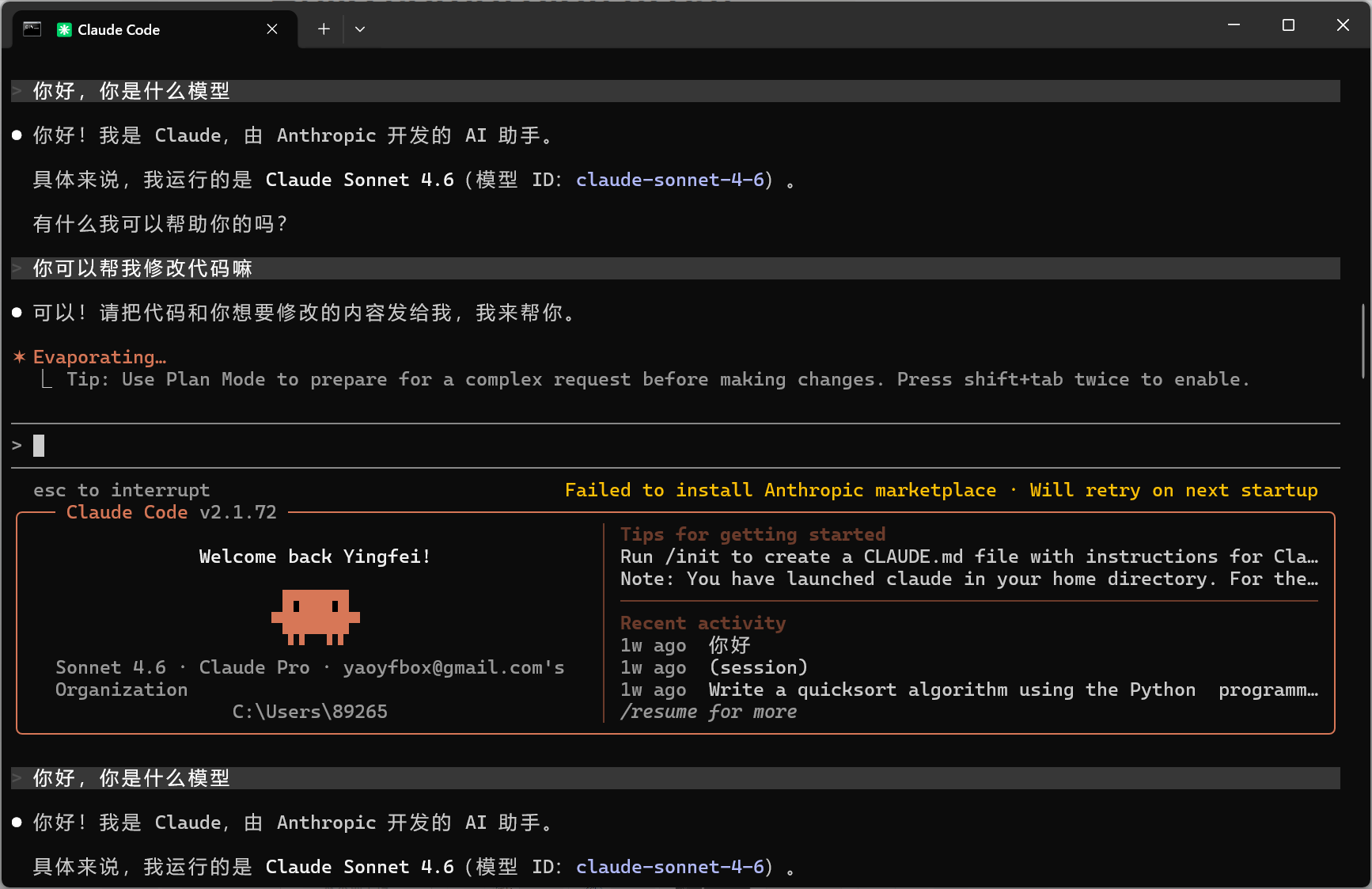The height and width of the screenshot is (889, 1372).
Task: Click the terminal vertical scrollbar thumb
Action: [x=1363, y=341]
